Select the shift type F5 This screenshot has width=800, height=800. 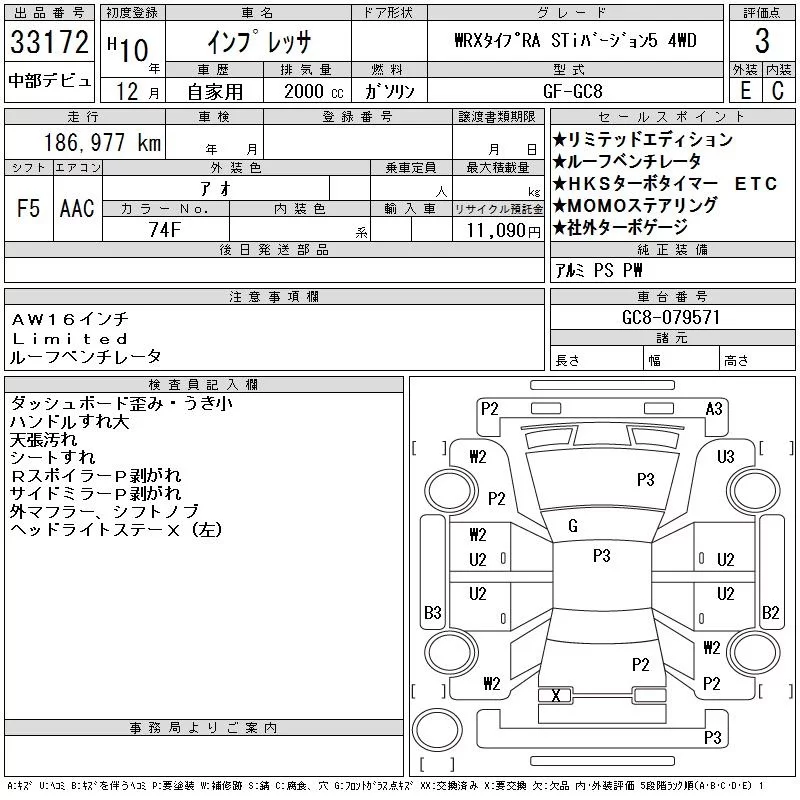coord(28,208)
